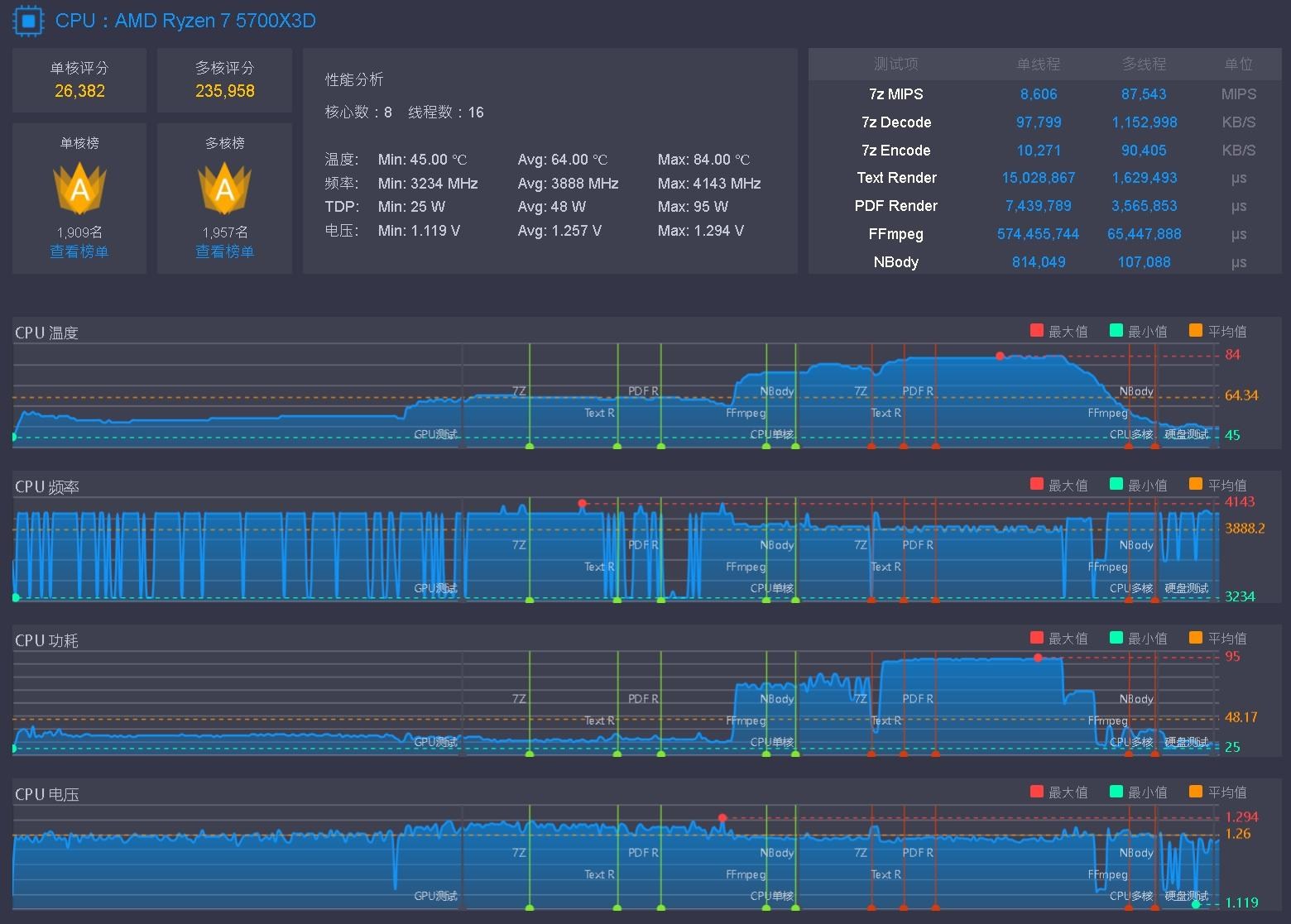Click the red max marker dot on CPU温度 chart
The height and width of the screenshot is (924, 1291).
coord(1000,356)
